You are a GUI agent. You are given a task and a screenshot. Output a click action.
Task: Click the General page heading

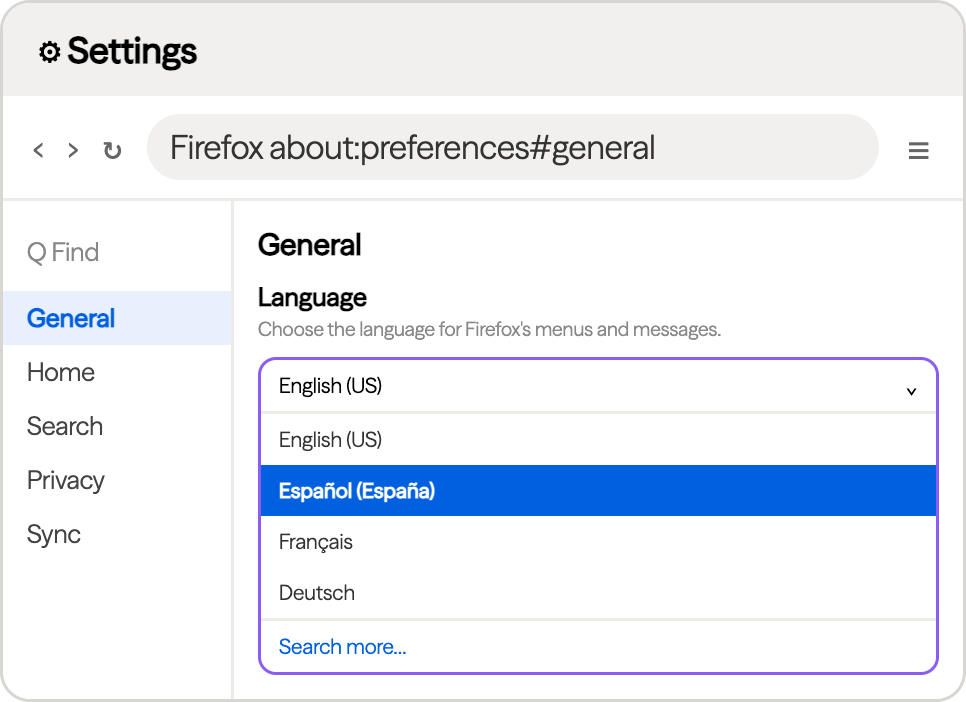309,245
